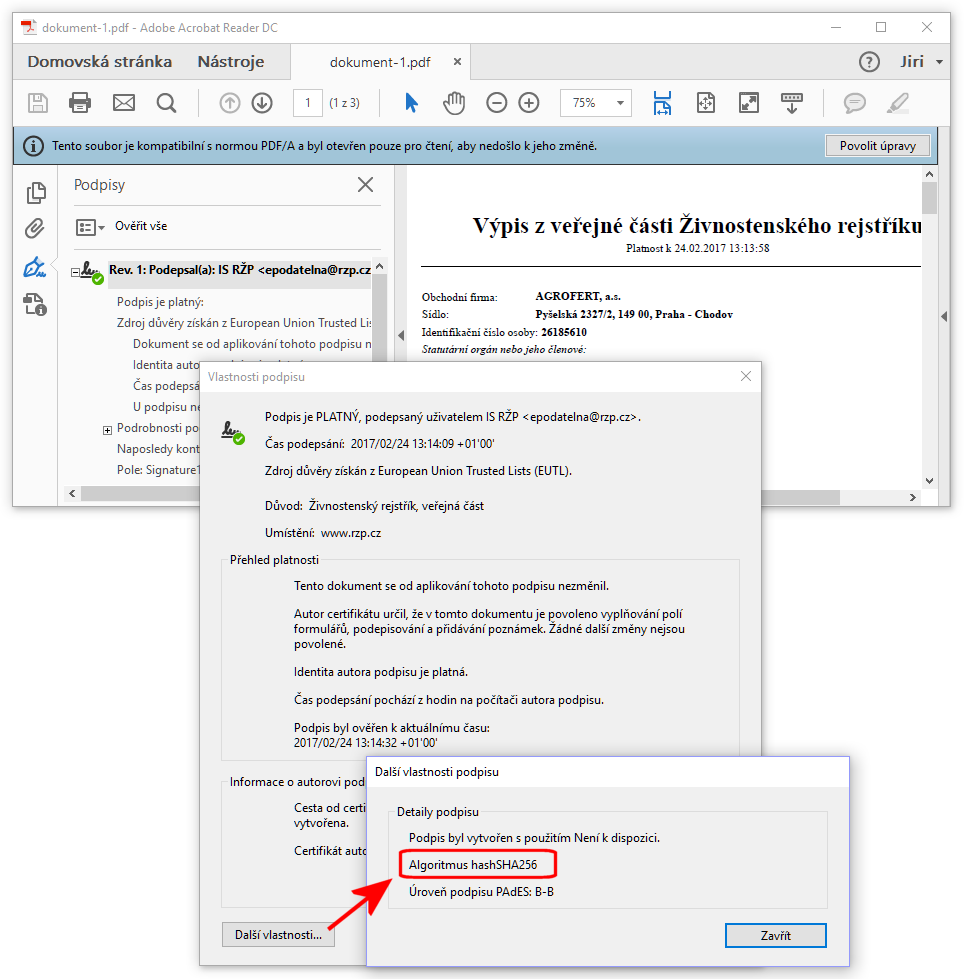Viewport: 966px width, 979px height.
Task: Select the dokument-1.pdf tab
Action: point(380,62)
